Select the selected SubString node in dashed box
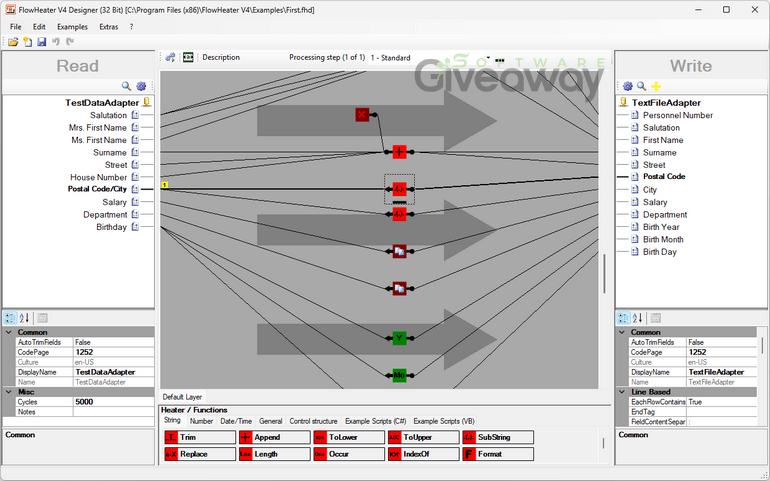Image resolution: width=770 pixels, height=481 pixels. 399,189
